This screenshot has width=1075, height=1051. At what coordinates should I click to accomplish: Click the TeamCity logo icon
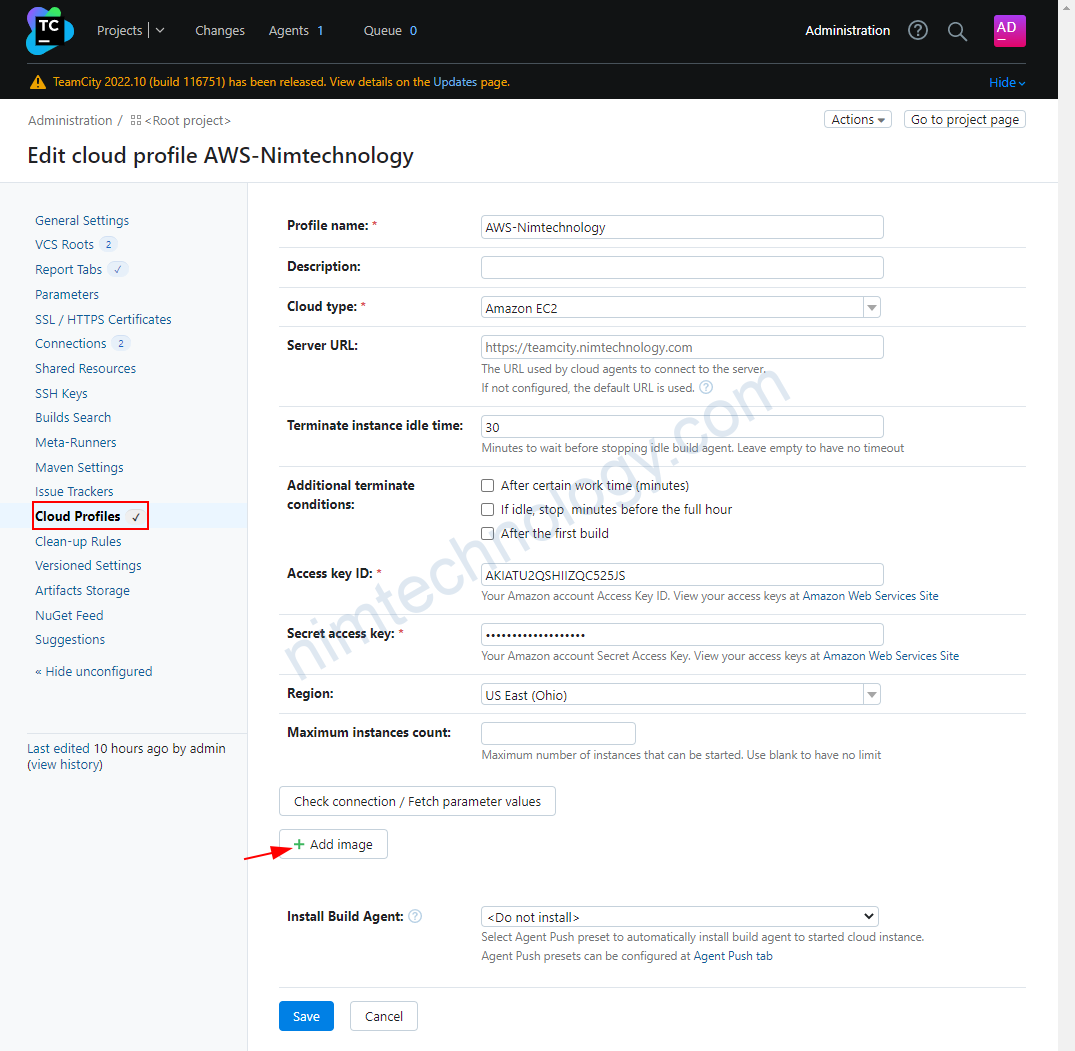[x=49, y=31]
